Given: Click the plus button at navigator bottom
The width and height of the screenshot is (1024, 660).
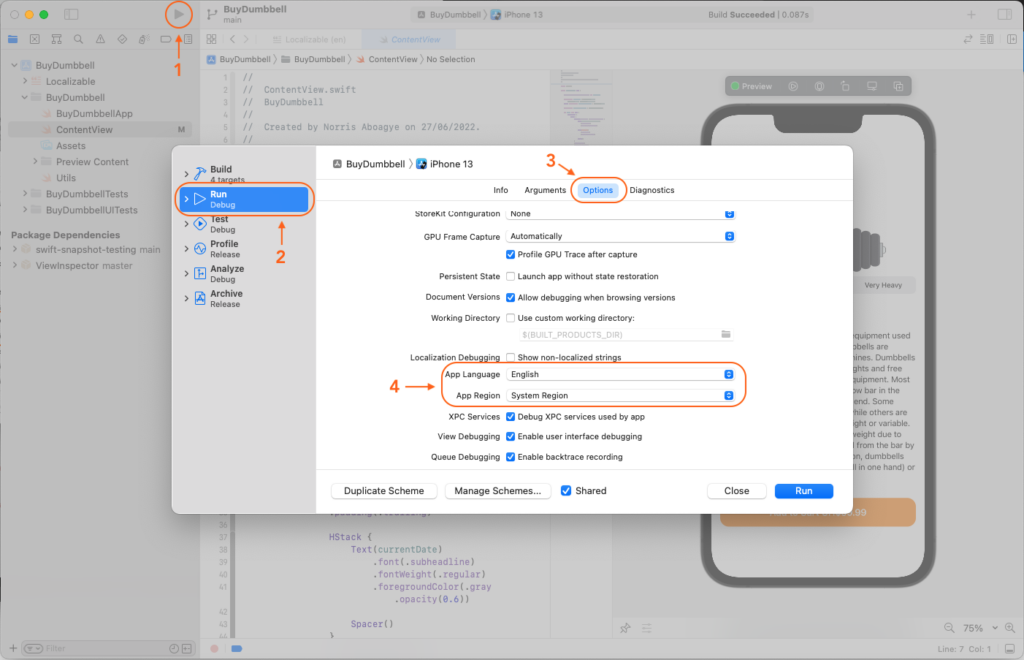Looking at the screenshot, I should tap(13, 648).
